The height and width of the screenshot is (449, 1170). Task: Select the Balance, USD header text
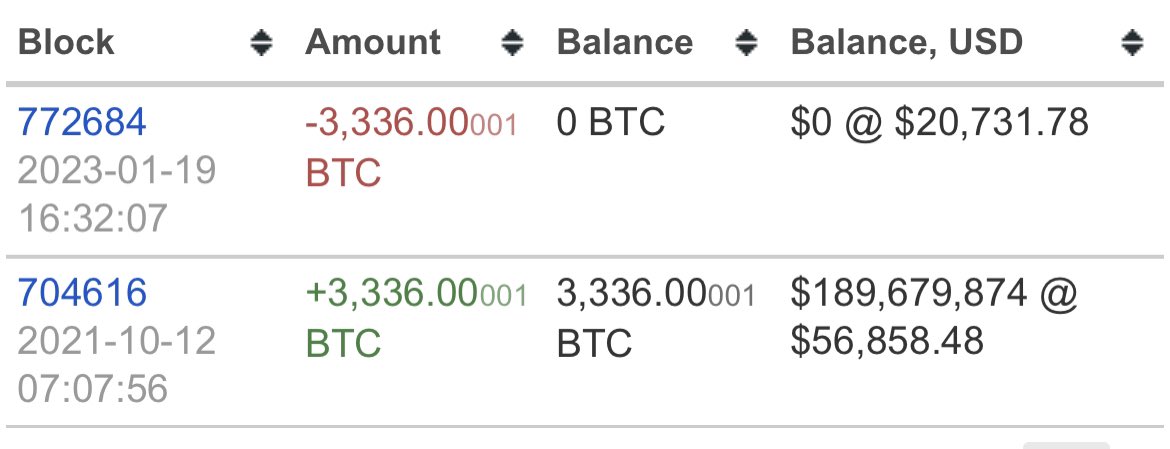[907, 42]
